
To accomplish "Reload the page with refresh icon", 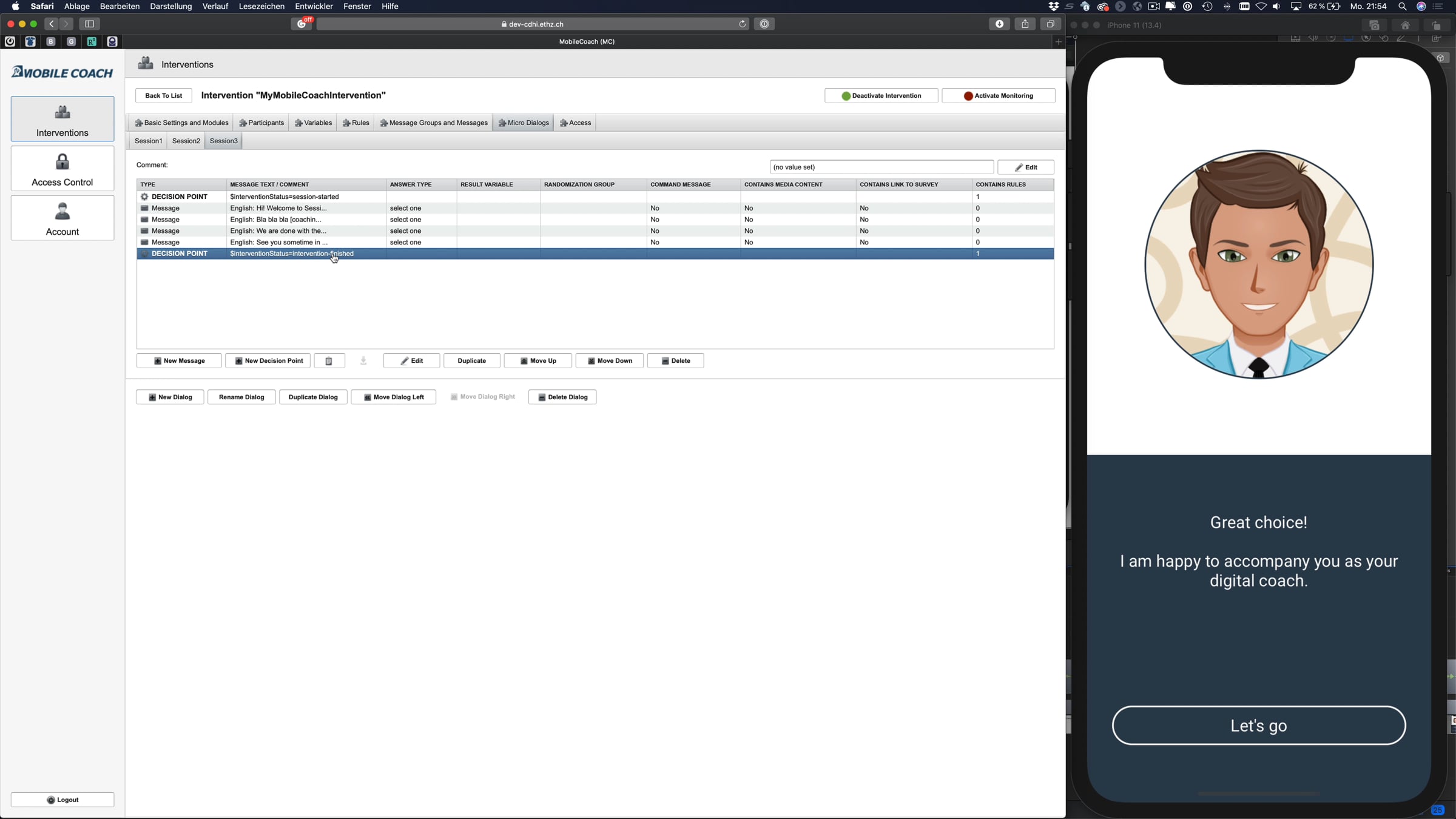I will [742, 24].
